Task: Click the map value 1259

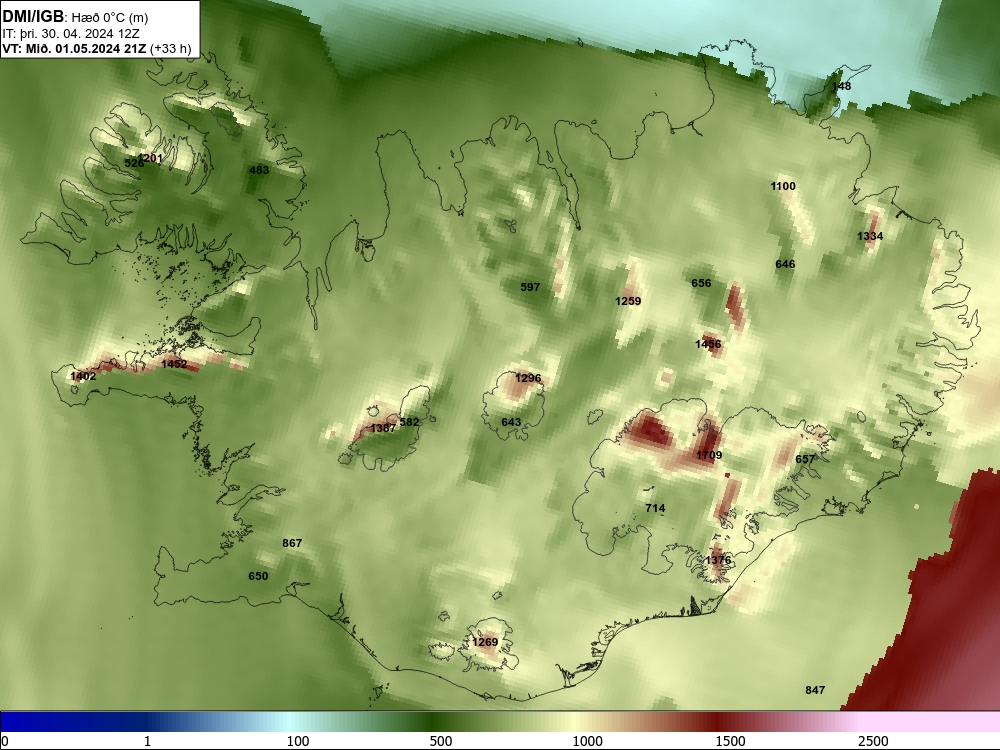Action: [x=628, y=301]
